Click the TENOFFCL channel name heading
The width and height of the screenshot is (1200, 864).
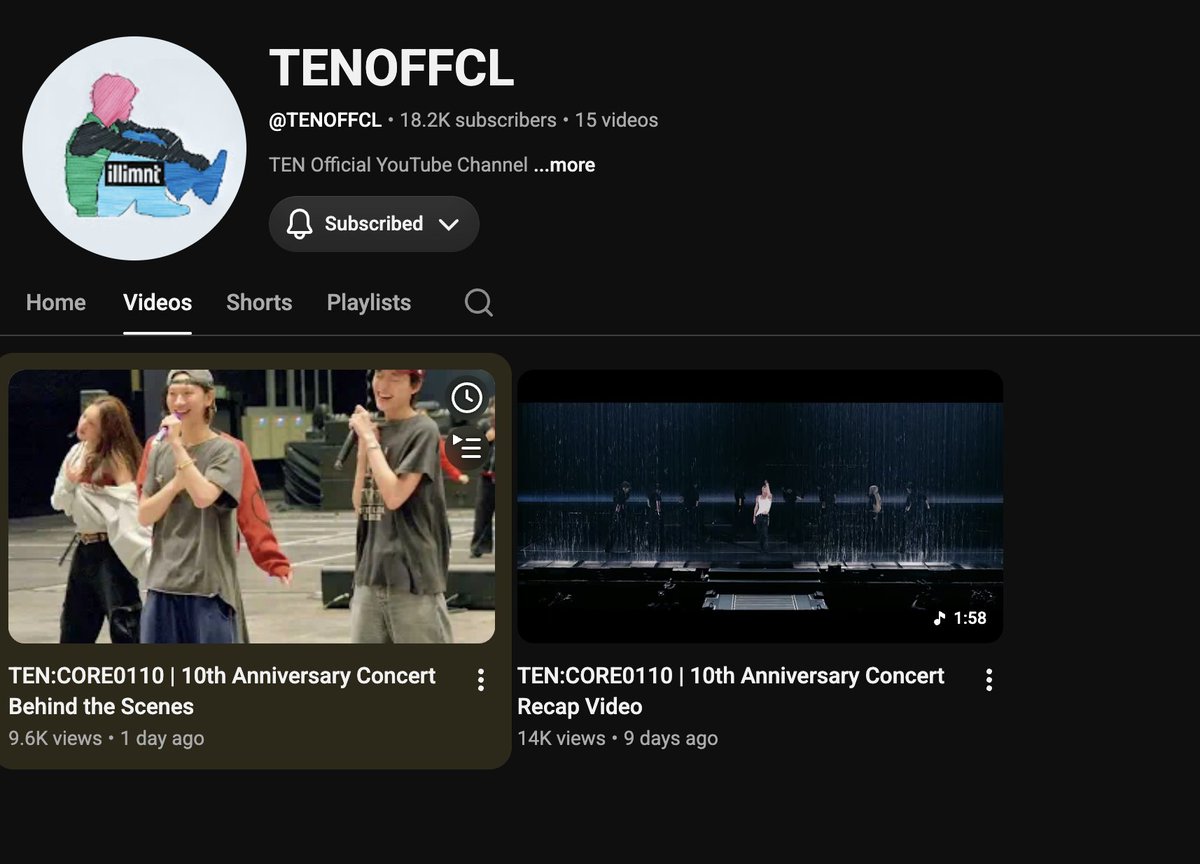pos(391,68)
